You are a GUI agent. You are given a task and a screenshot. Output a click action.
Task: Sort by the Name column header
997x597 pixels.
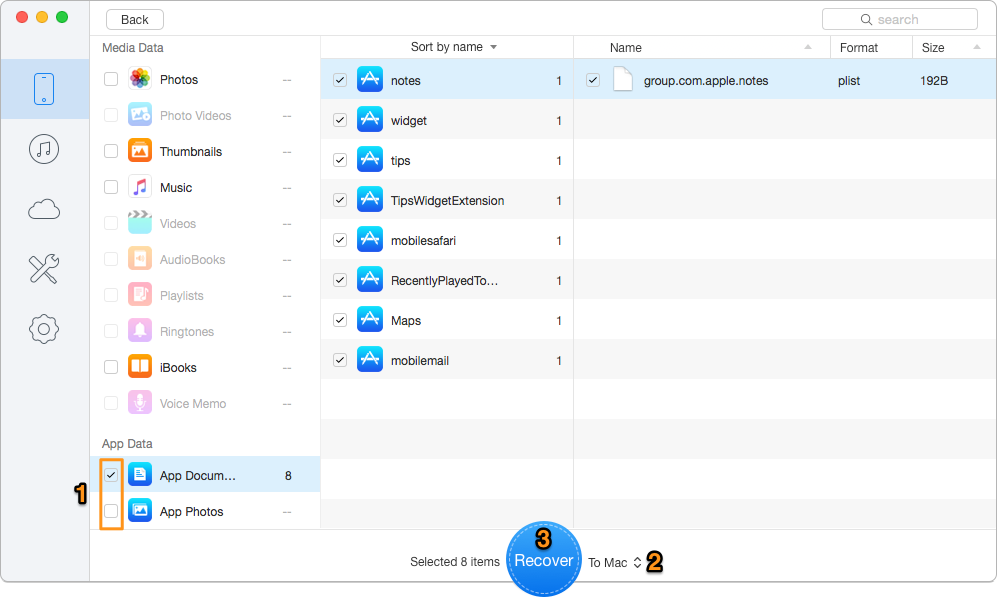702,48
